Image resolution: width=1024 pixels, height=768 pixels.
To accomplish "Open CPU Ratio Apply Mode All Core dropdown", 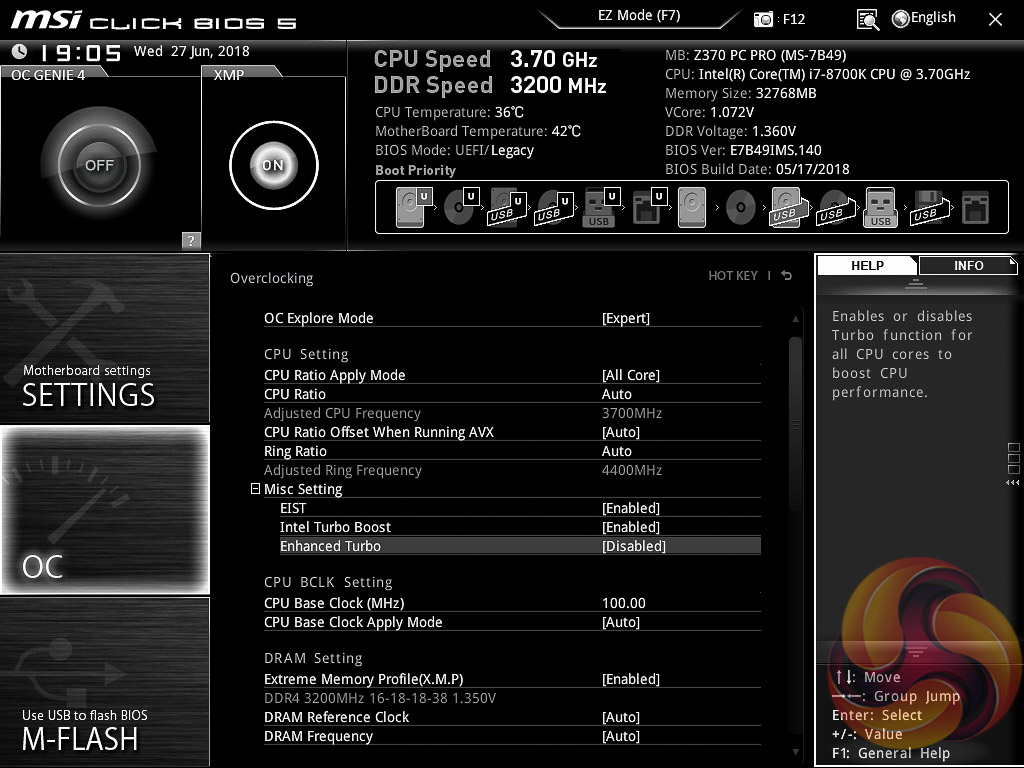I will 630,375.
